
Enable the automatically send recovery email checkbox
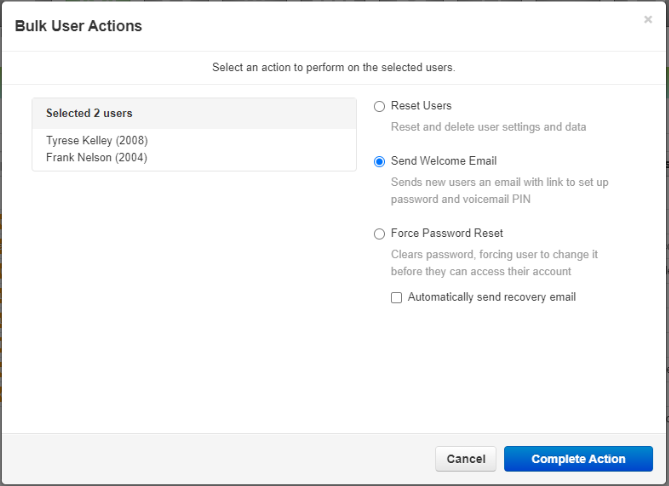click(x=396, y=297)
